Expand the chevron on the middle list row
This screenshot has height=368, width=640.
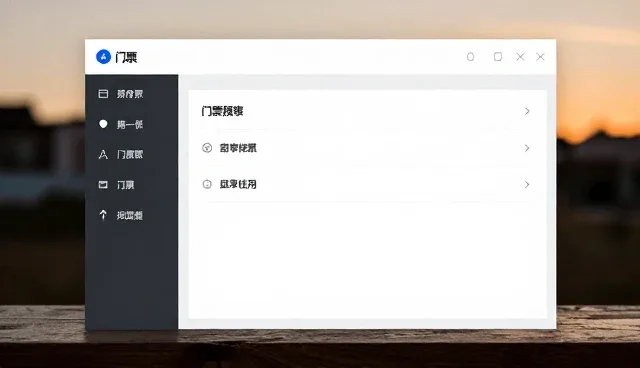[x=527, y=148]
